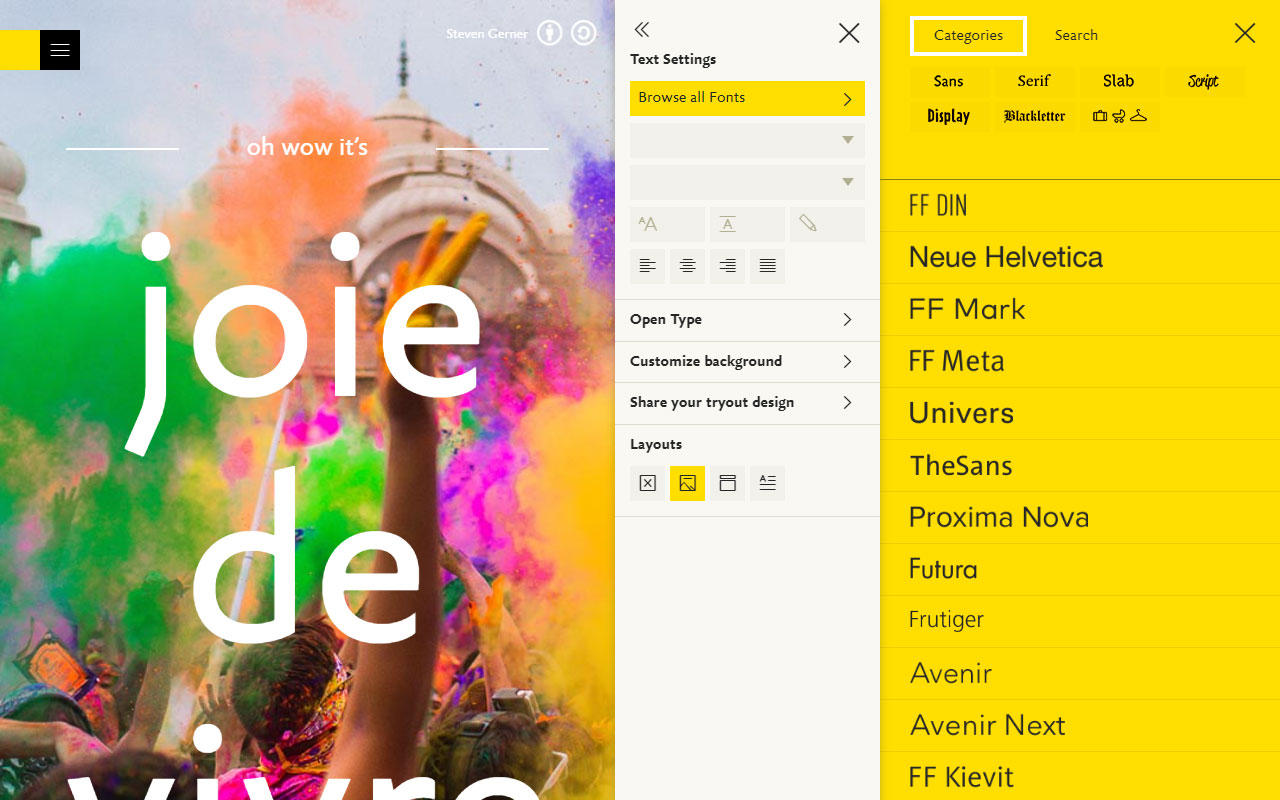Select the header bar layout icon
Image resolution: width=1280 pixels, height=800 pixels.
(727, 483)
